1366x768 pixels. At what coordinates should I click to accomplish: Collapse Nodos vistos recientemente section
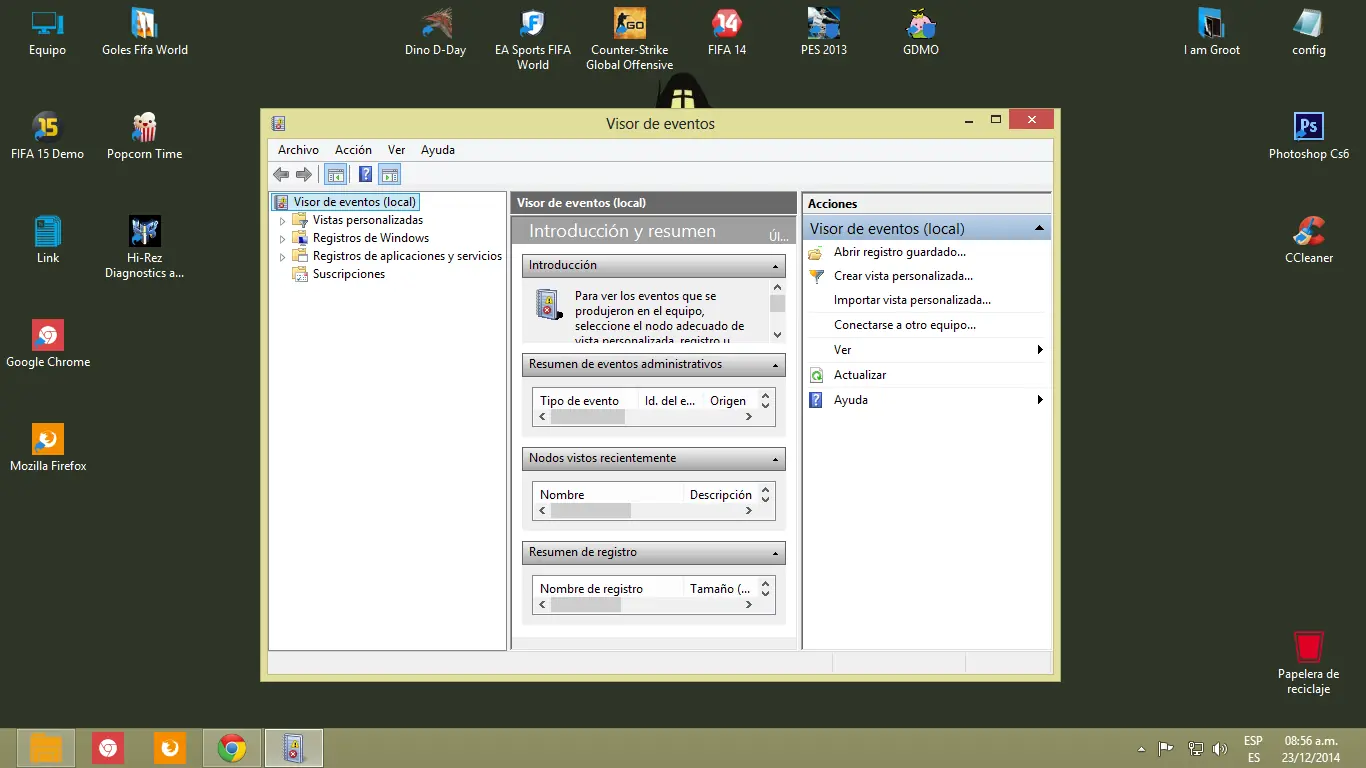(x=776, y=459)
